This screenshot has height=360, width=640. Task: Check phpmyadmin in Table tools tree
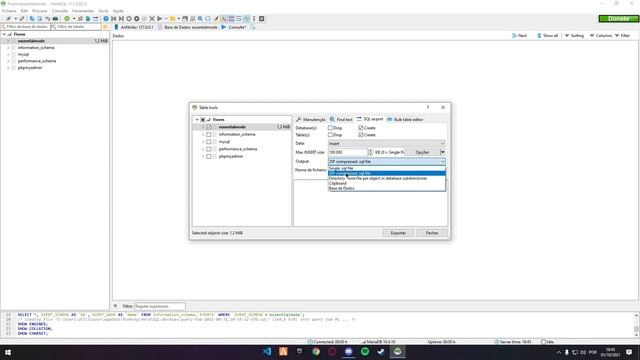(x=209, y=156)
